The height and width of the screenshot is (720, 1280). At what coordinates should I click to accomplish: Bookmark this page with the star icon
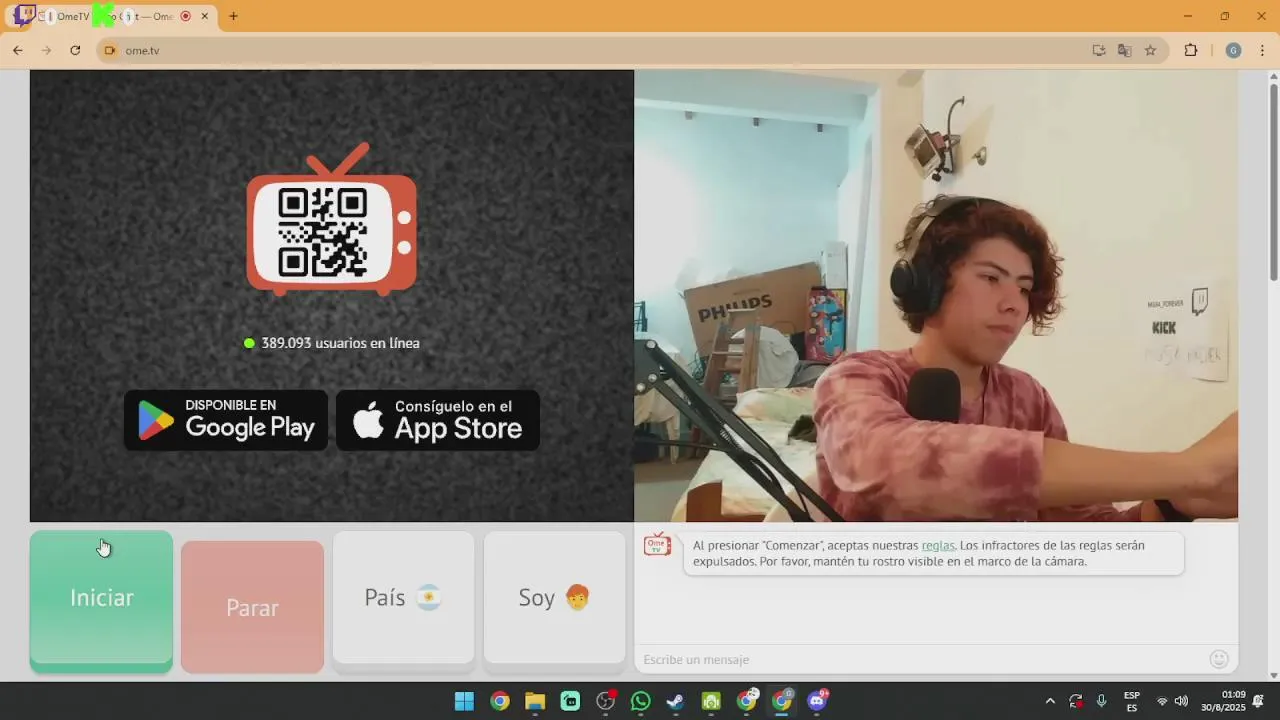click(1151, 50)
